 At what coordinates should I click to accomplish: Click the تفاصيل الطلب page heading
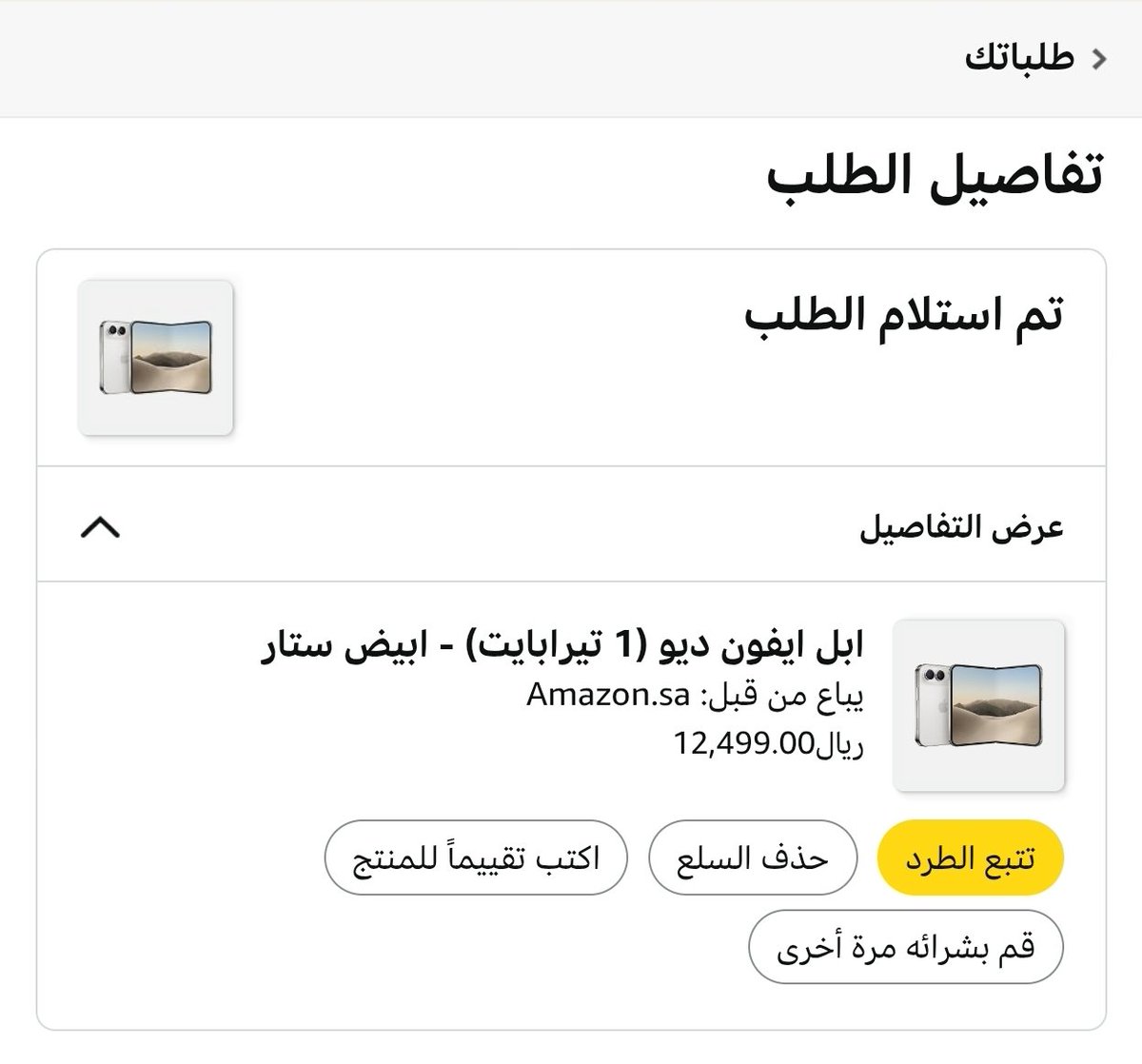[x=934, y=177]
